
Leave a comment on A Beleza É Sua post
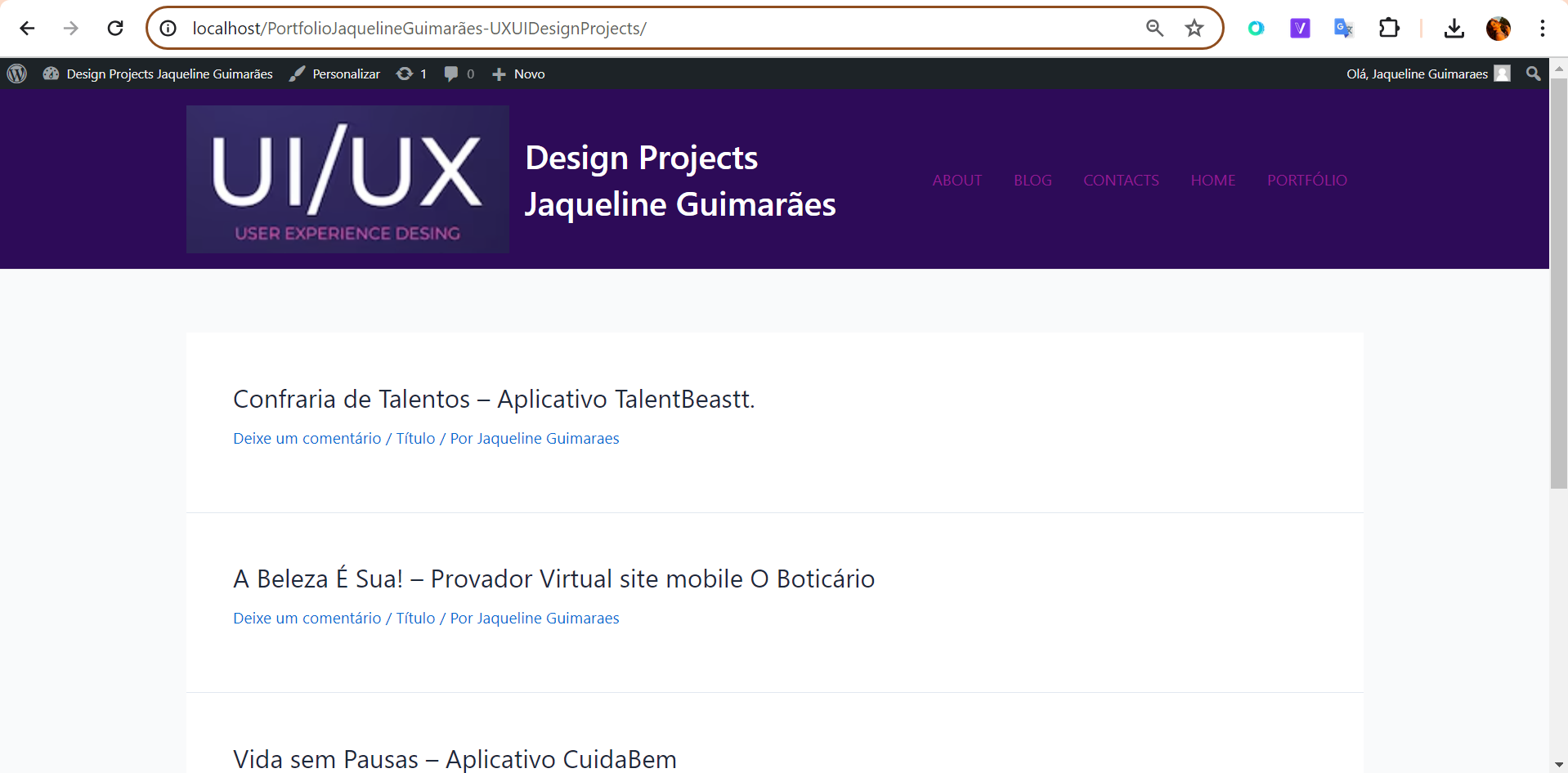coord(307,618)
